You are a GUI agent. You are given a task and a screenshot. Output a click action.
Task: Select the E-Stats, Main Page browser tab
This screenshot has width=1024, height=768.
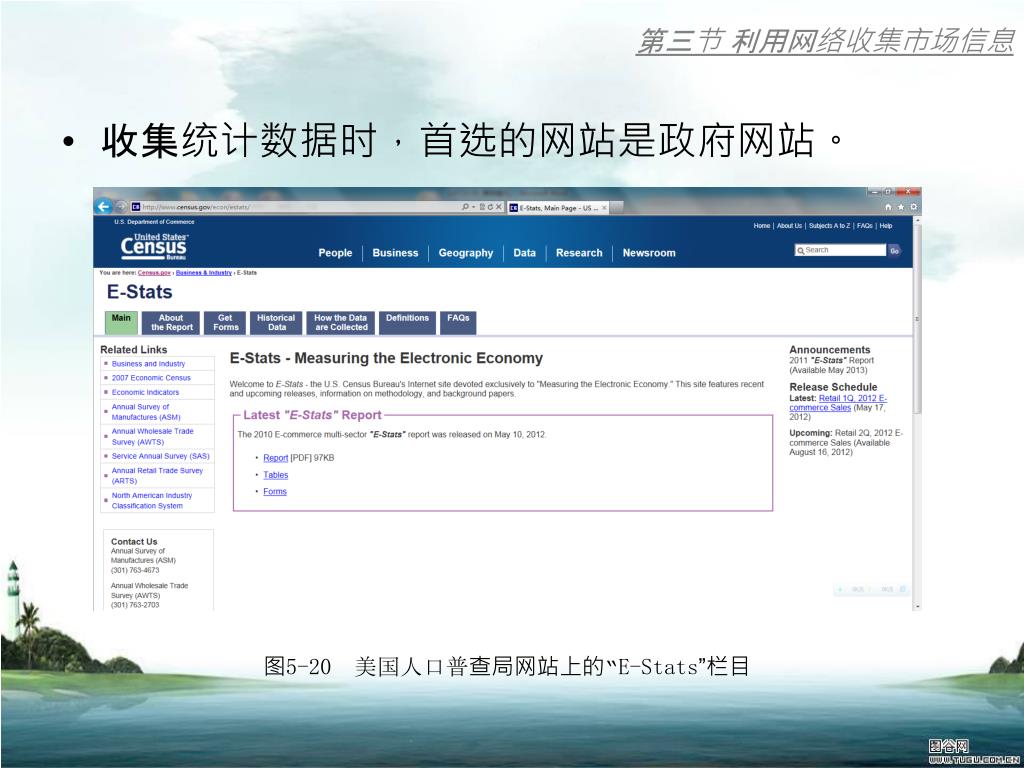(x=558, y=208)
